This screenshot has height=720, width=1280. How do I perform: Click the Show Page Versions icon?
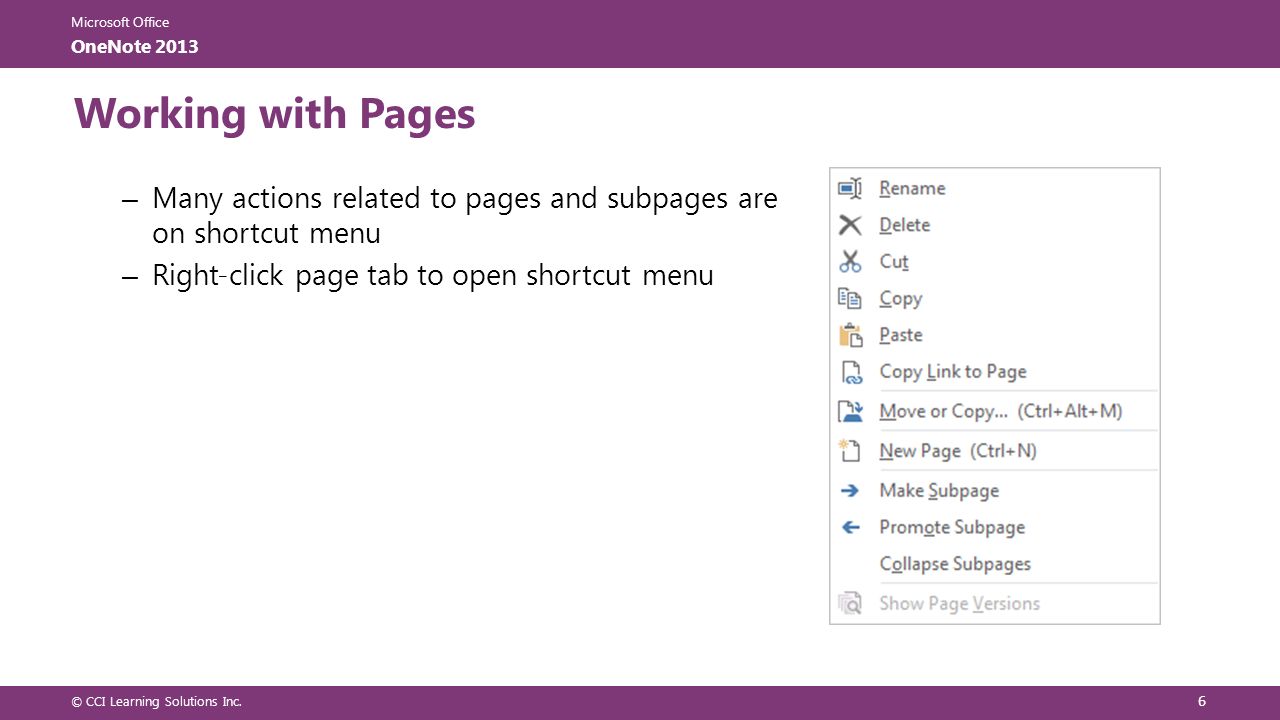[850, 603]
